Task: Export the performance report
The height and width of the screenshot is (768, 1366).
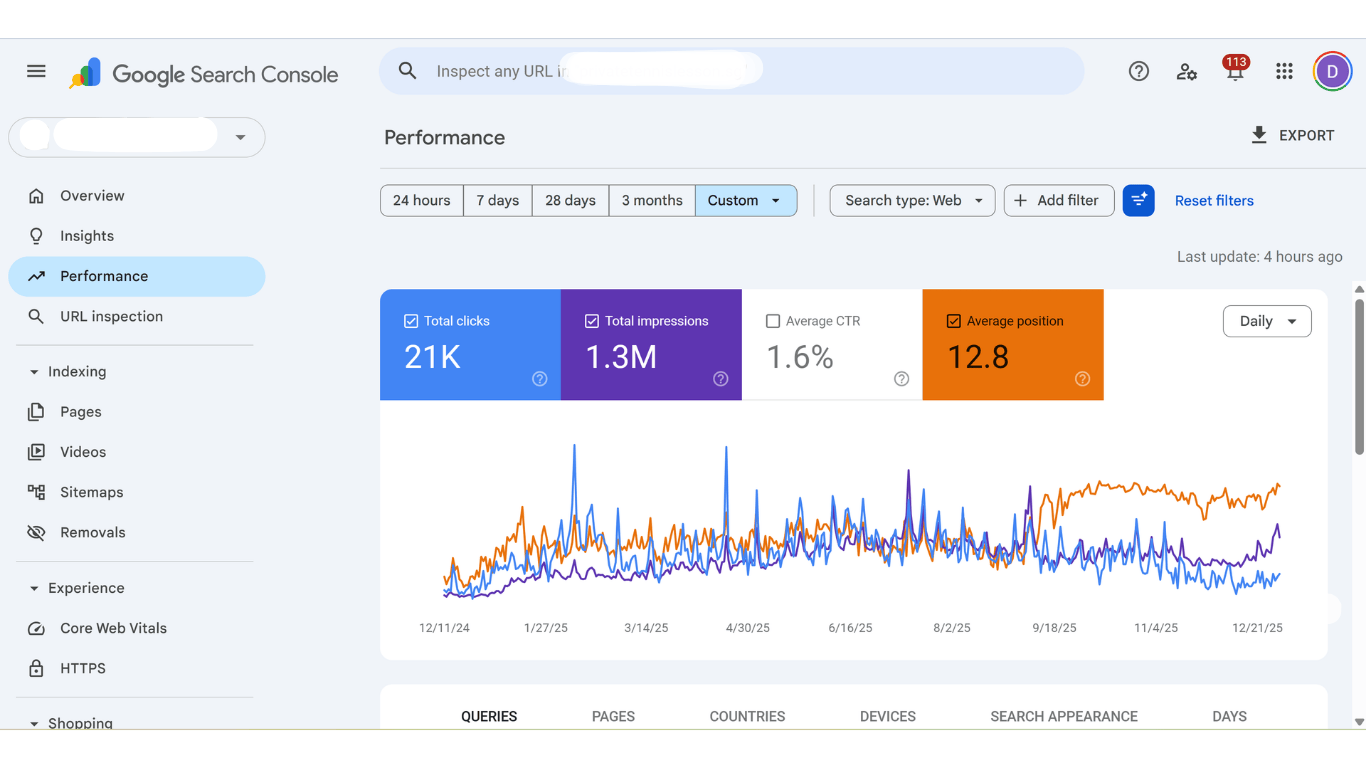Action: pos(1292,135)
